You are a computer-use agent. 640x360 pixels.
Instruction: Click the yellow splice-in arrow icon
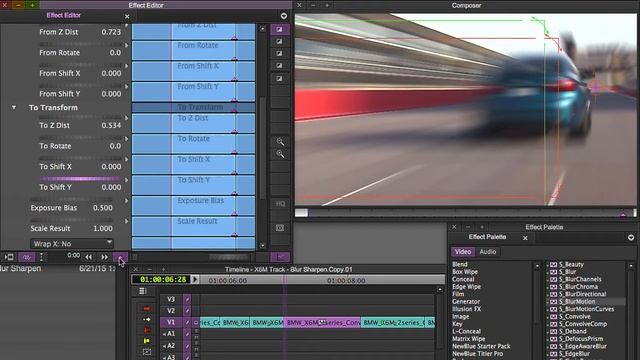click(x=147, y=319)
